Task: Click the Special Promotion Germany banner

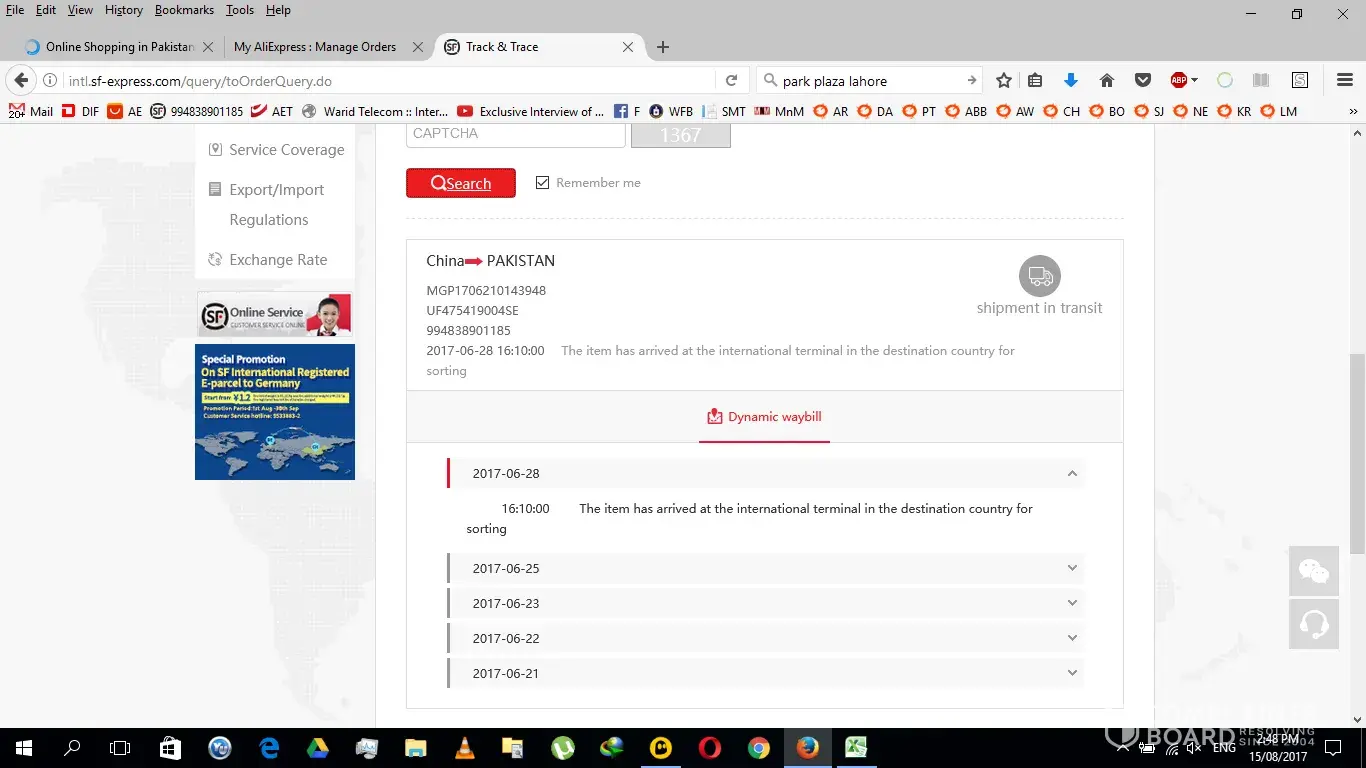Action: 275,412
